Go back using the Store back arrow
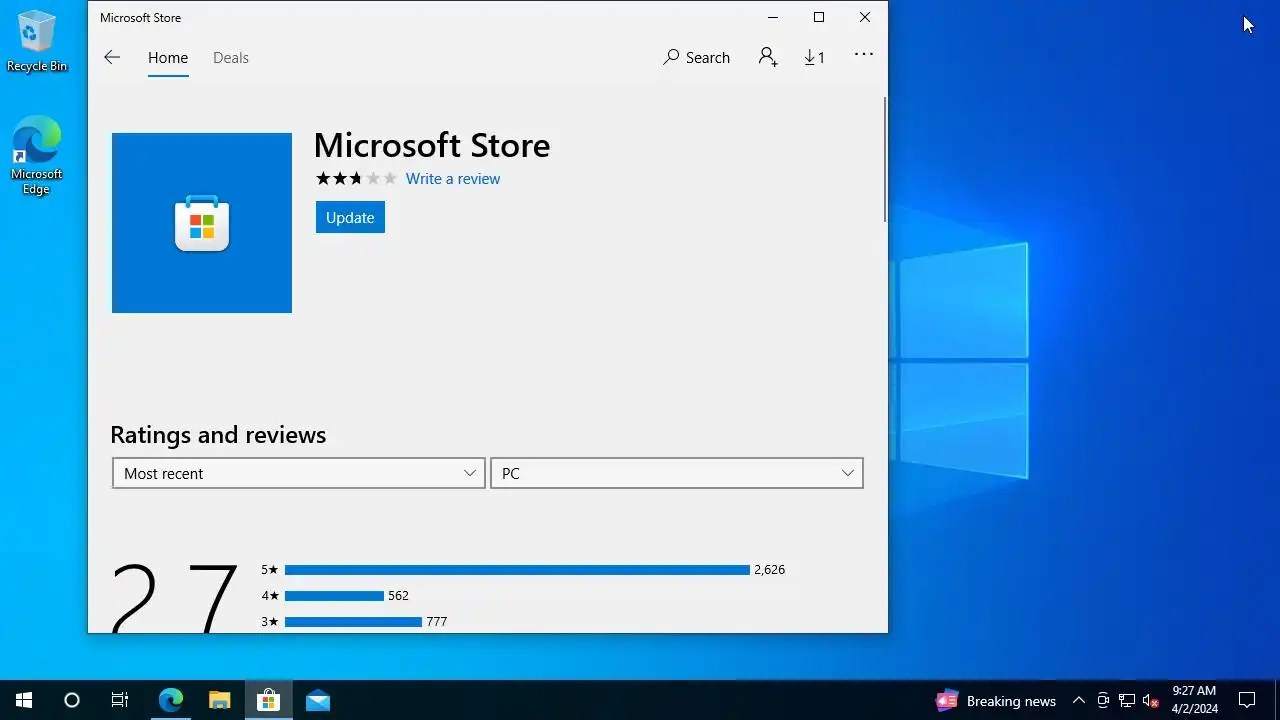Screen dimensions: 1280x720 point(112,58)
